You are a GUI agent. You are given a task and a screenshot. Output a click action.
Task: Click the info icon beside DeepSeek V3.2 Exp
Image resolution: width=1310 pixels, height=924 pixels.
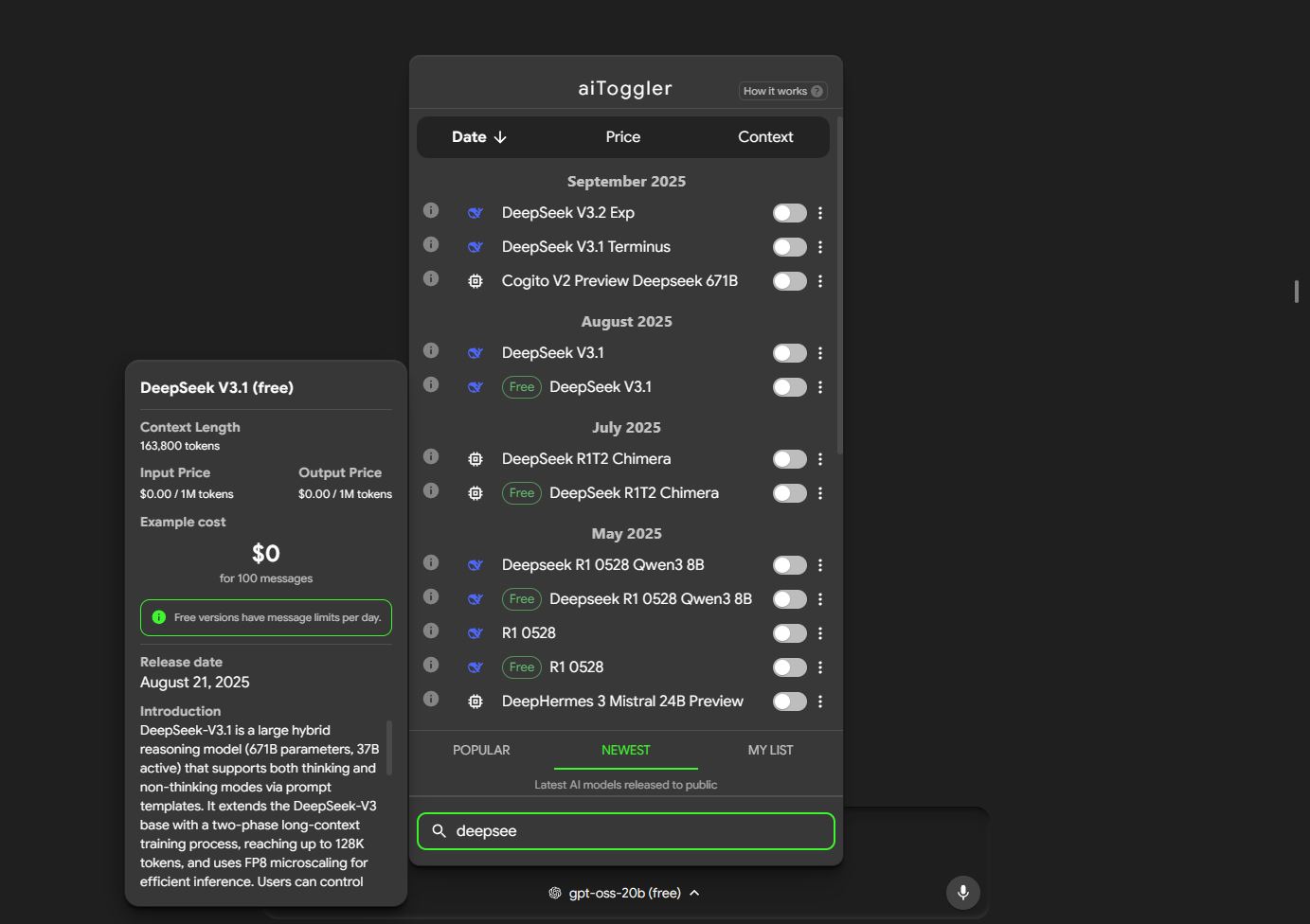(431, 210)
